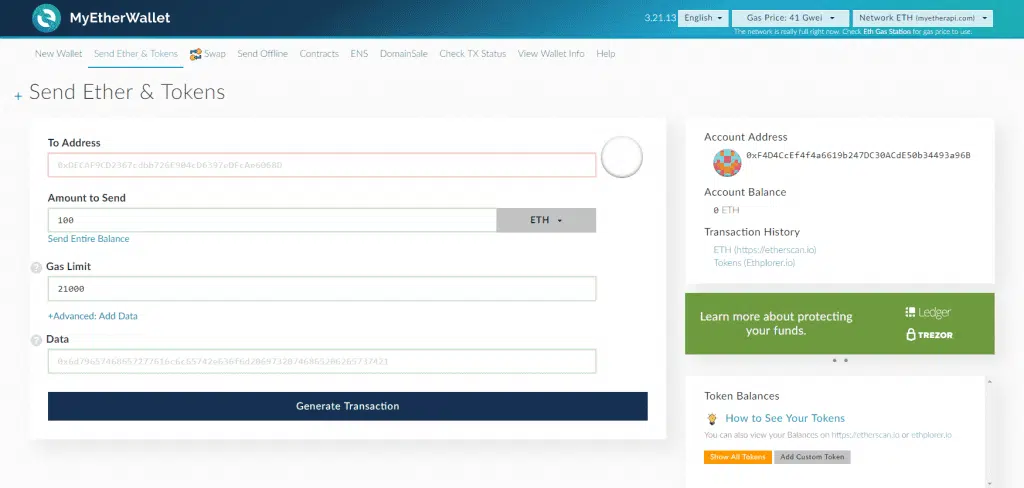Go to the New Wallet tab

59,54
